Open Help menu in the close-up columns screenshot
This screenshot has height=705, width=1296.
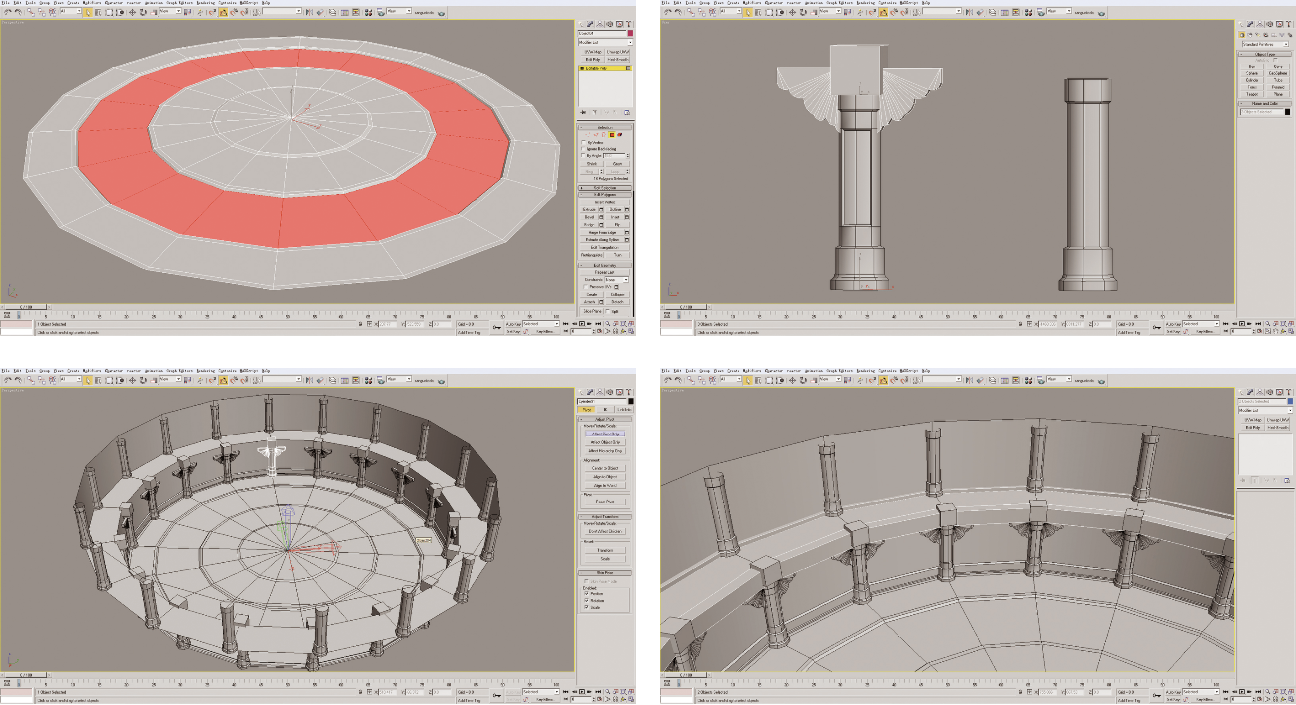tap(925, 373)
